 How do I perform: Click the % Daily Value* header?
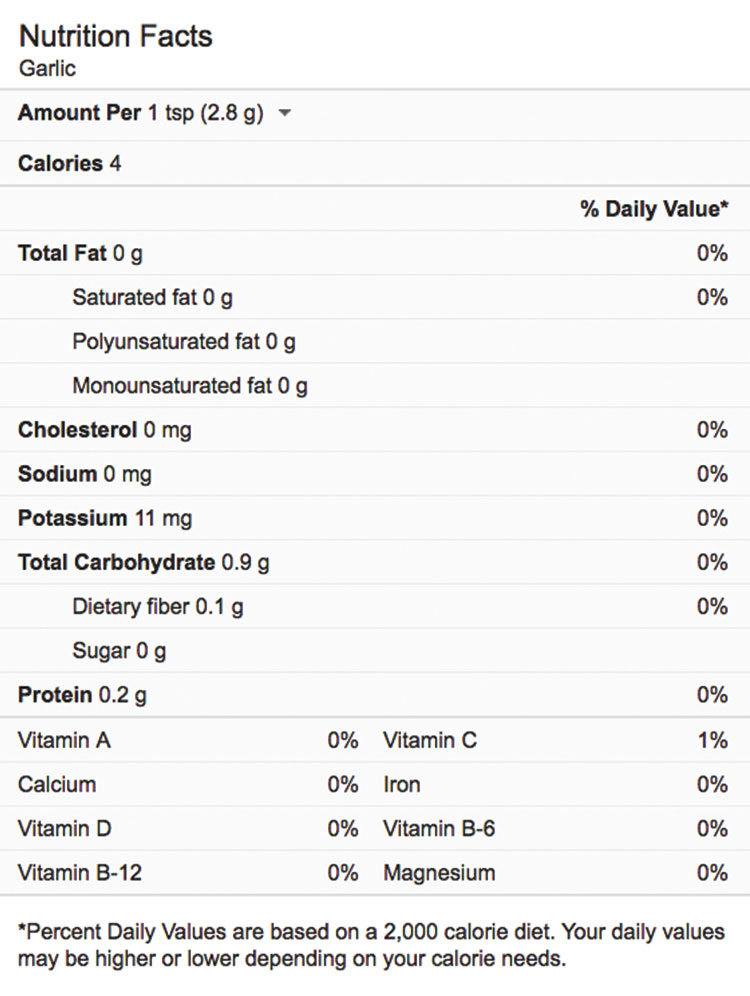(653, 209)
